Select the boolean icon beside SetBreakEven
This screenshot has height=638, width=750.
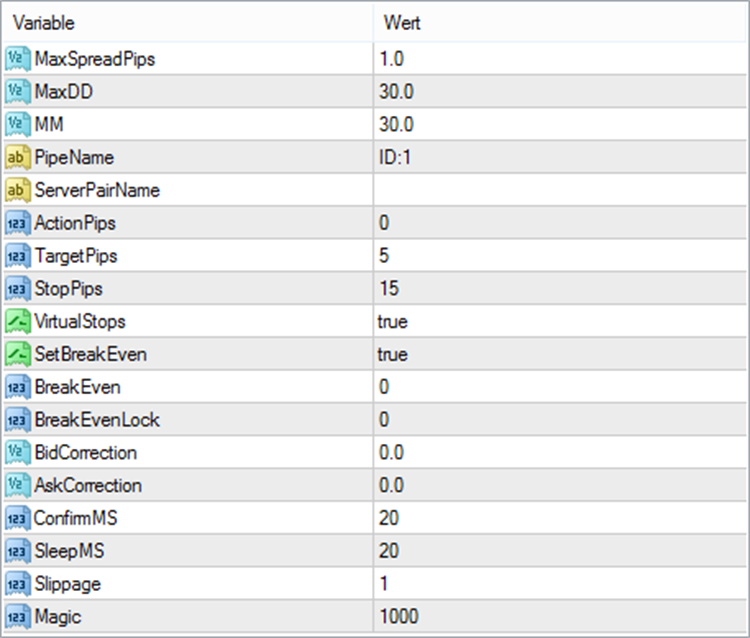coord(17,354)
